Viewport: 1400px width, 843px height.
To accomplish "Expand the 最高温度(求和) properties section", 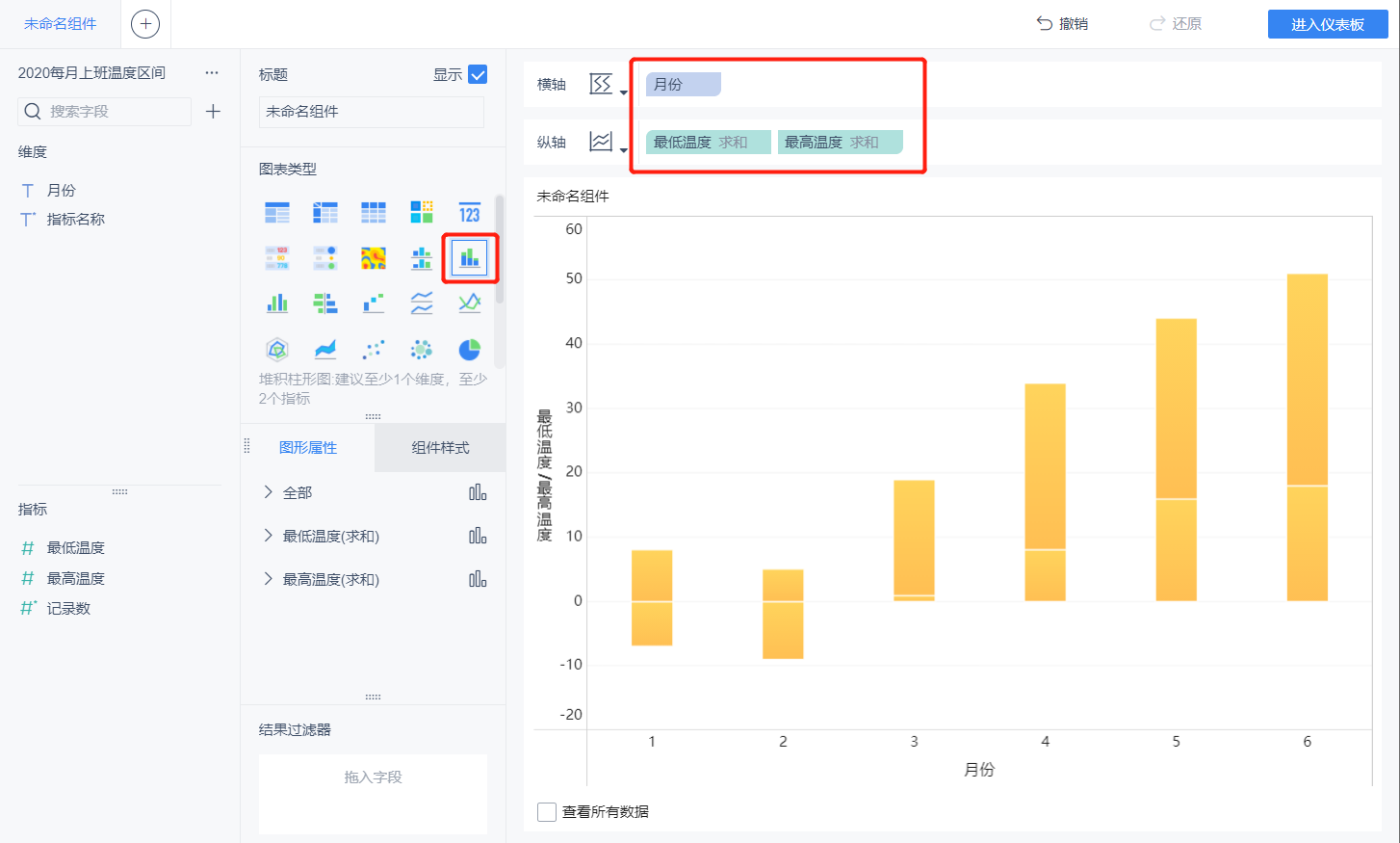I will coord(269,579).
